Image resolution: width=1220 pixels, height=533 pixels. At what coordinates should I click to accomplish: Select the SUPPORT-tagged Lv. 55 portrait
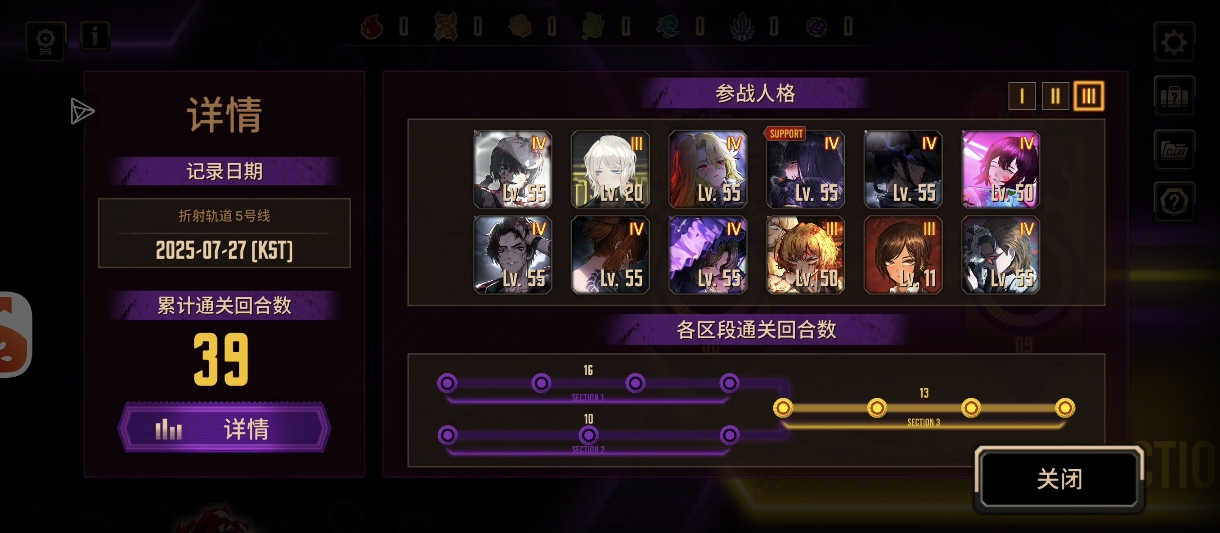point(806,169)
